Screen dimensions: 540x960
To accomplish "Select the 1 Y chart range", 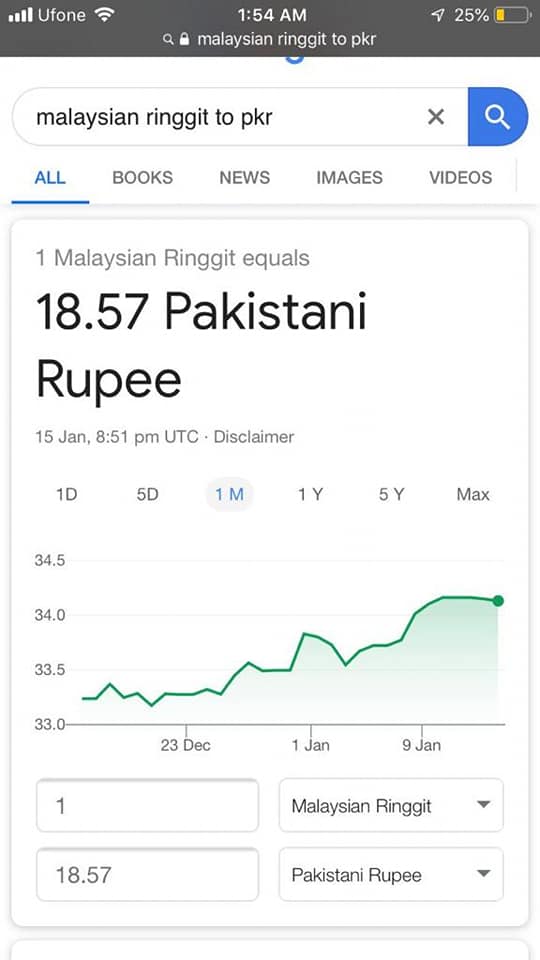I will pos(310,495).
